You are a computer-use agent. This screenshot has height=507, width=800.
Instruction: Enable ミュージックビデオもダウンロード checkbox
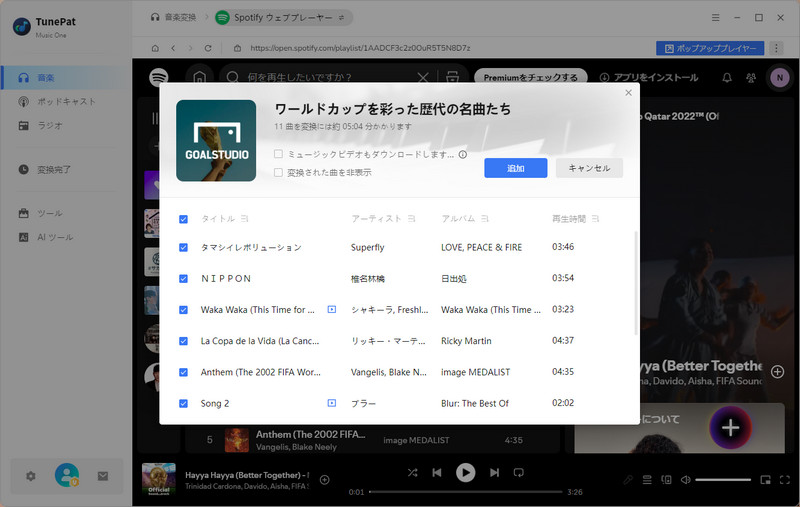278,154
